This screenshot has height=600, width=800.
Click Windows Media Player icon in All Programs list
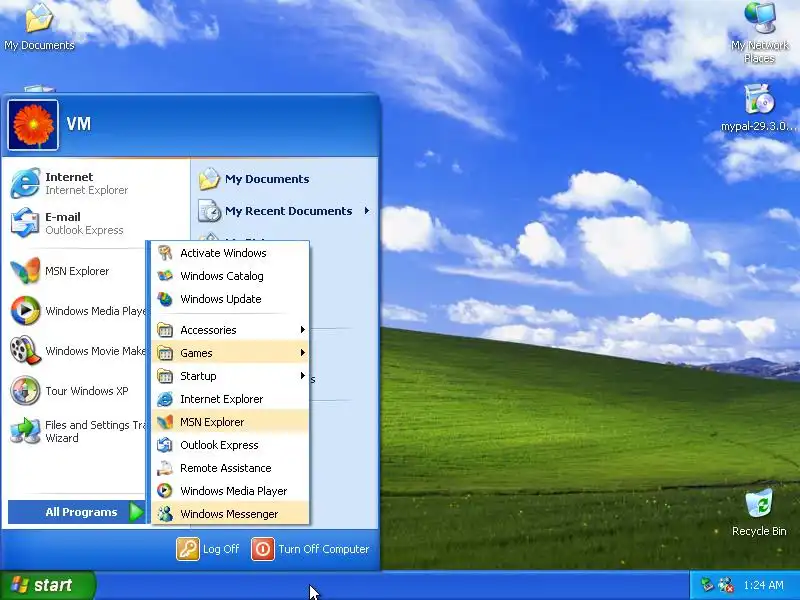point(165,491)
